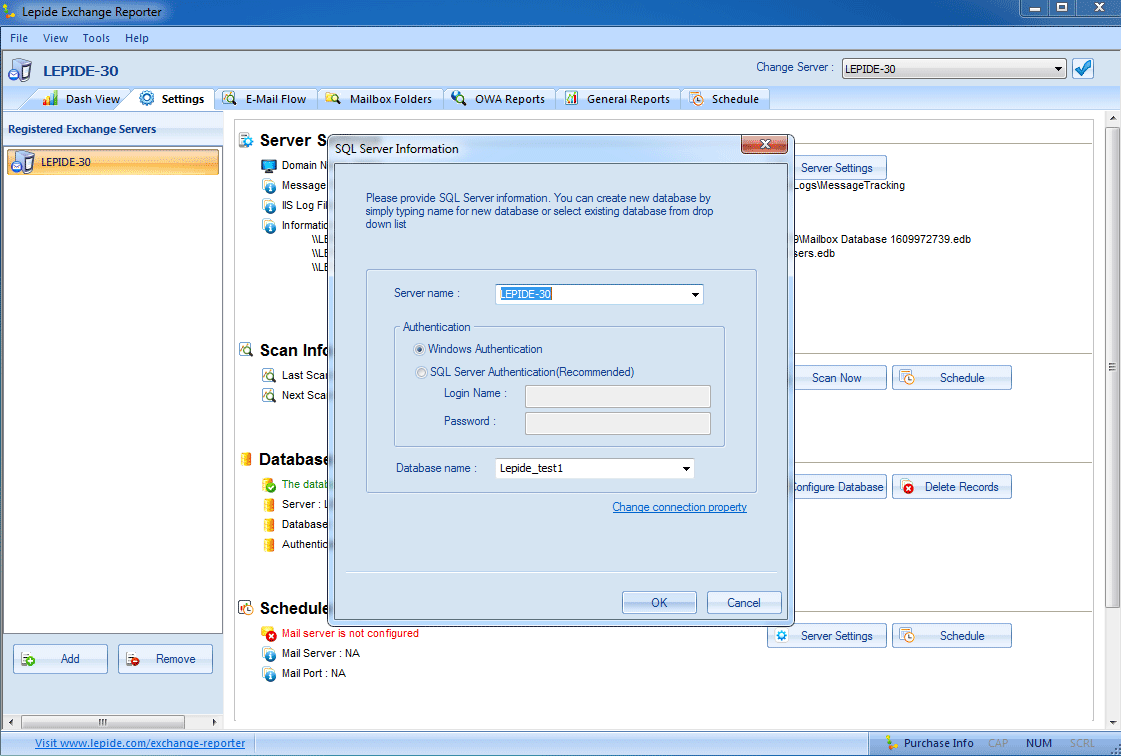Click the Purchase Info icon in status bar
This screenshot has width=1121, height=756.
click(x=892, y=743)
